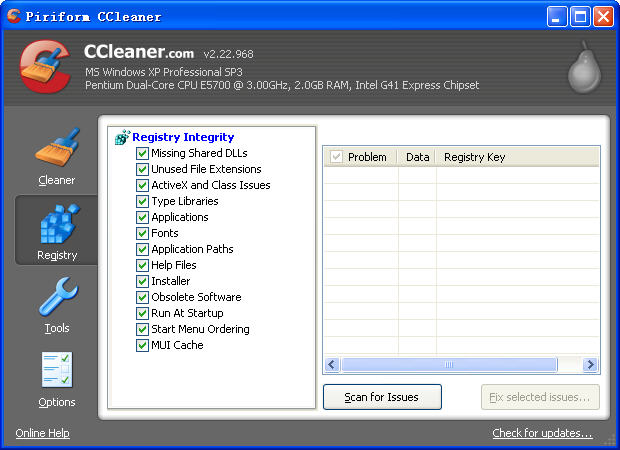Viewport: 620px width, 450px height.
Task: Click the horizontal scrollbar left arrow
Action: pos(332,365)
